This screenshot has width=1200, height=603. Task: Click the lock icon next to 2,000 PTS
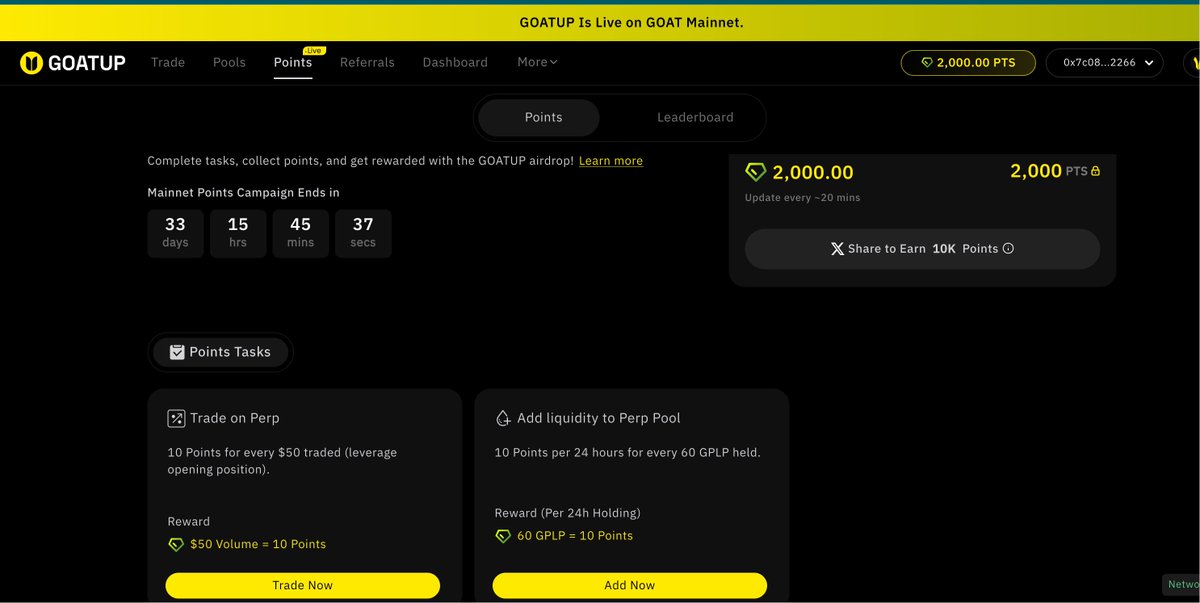(x=1095, y=172)
